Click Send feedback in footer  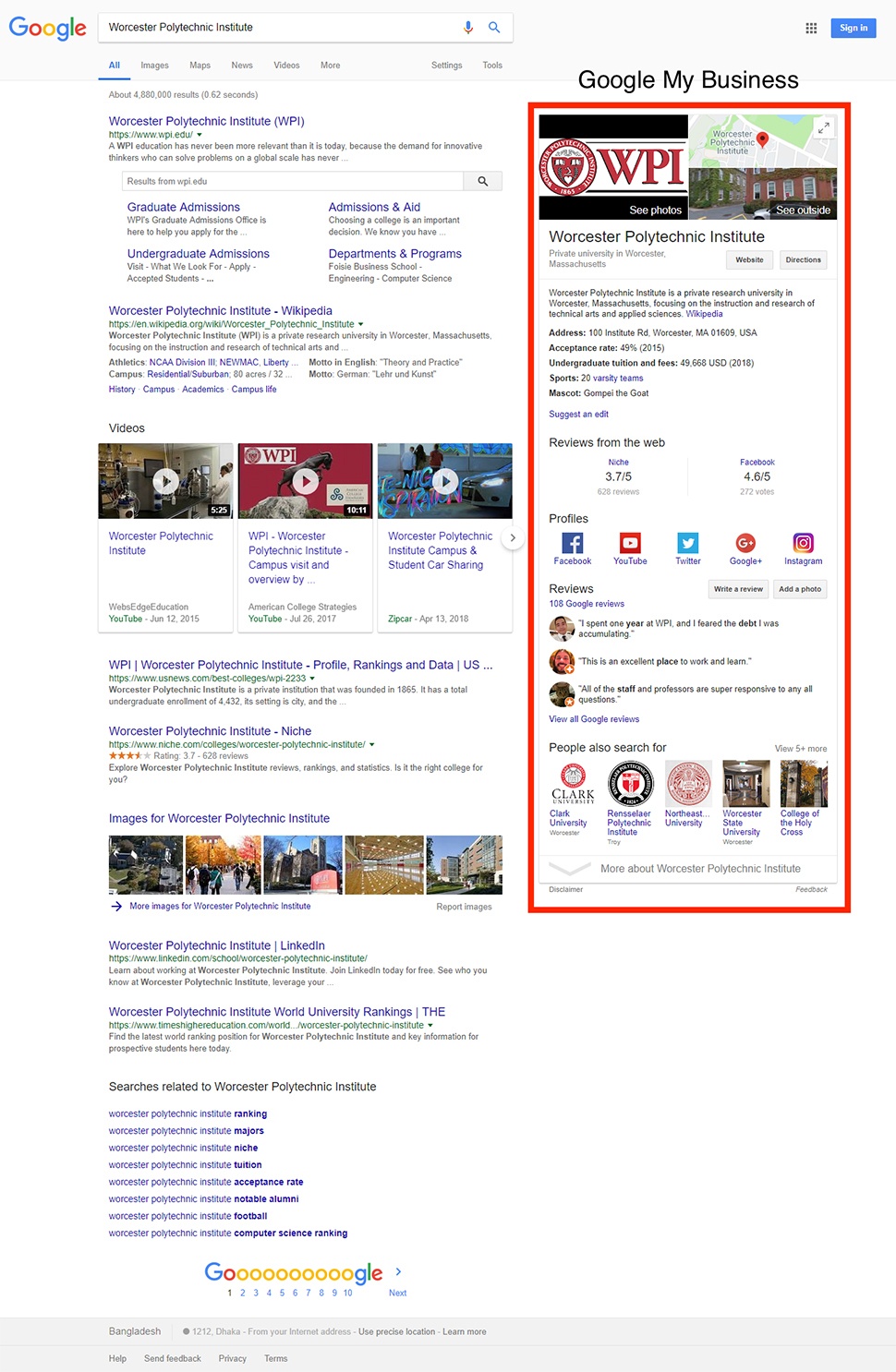click(173, 1359)
